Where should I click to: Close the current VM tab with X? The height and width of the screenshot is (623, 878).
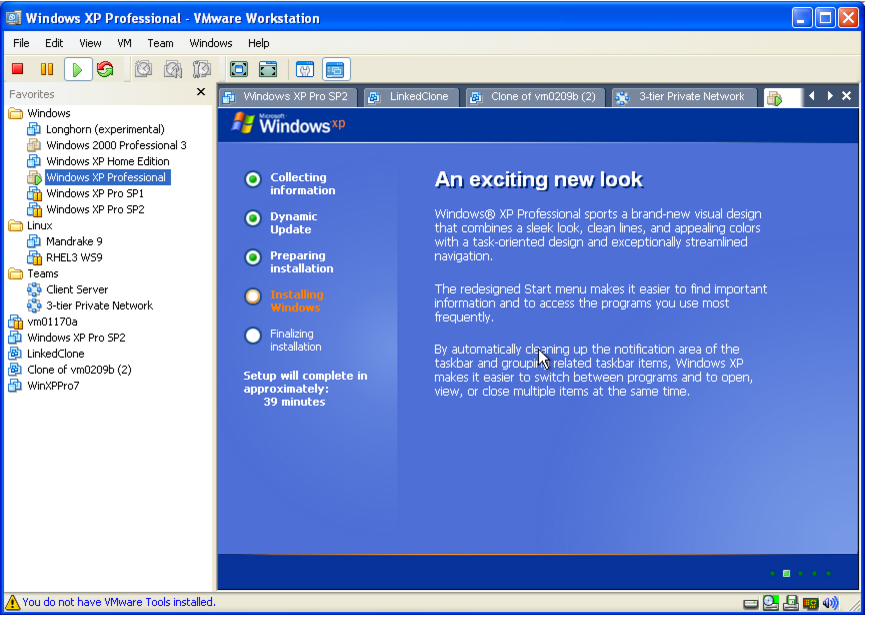pyautogui.click(x=847, y=96)
